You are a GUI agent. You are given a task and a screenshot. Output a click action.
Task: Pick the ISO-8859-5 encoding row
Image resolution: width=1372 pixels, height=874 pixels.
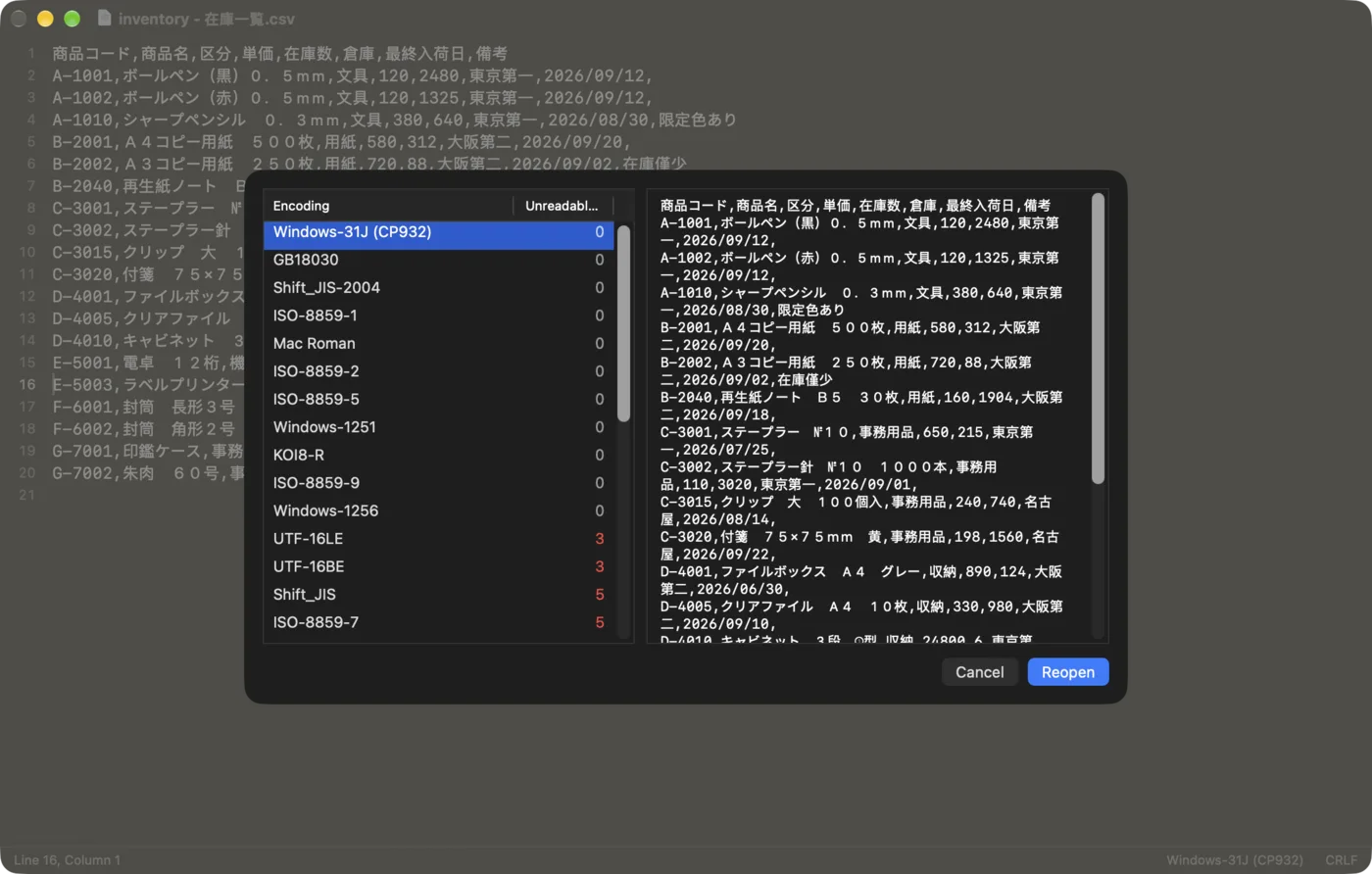point(438,400)
